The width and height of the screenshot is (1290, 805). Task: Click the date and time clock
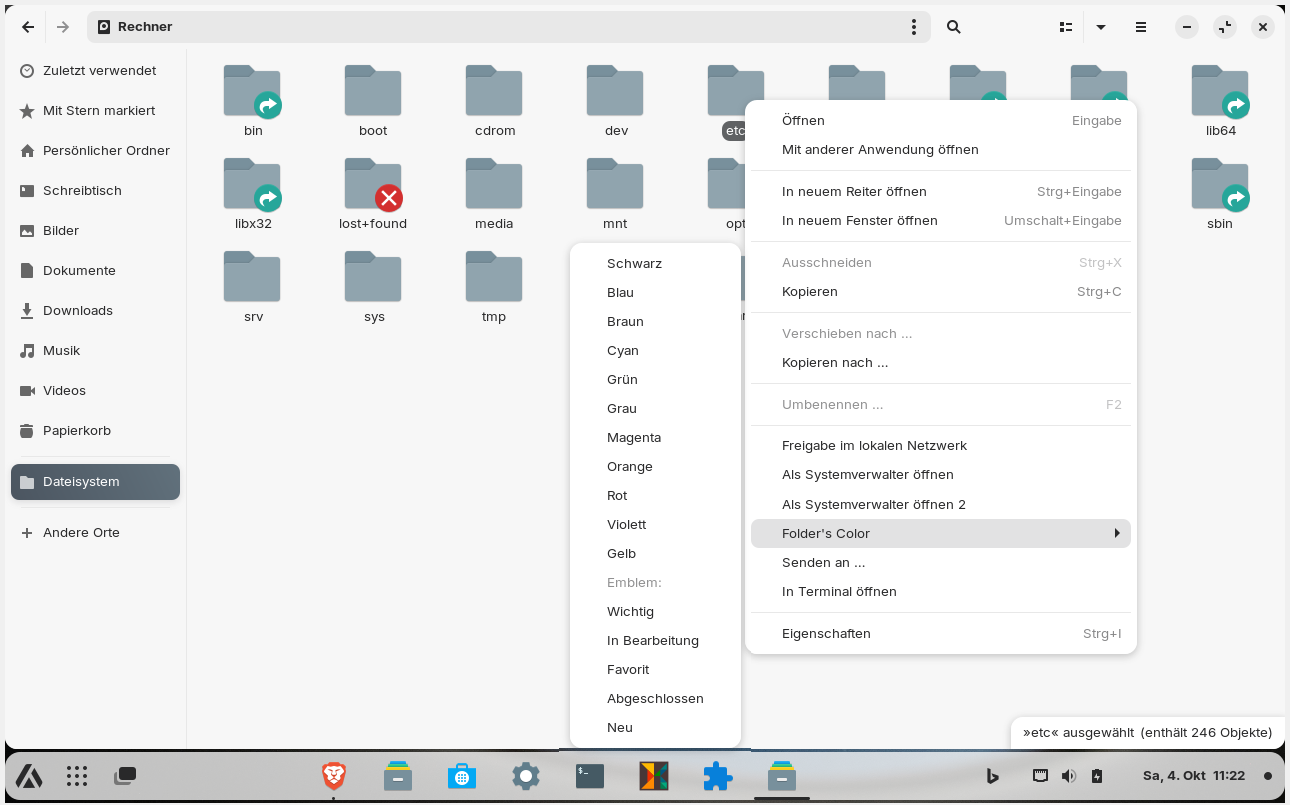click(1193, 776)
